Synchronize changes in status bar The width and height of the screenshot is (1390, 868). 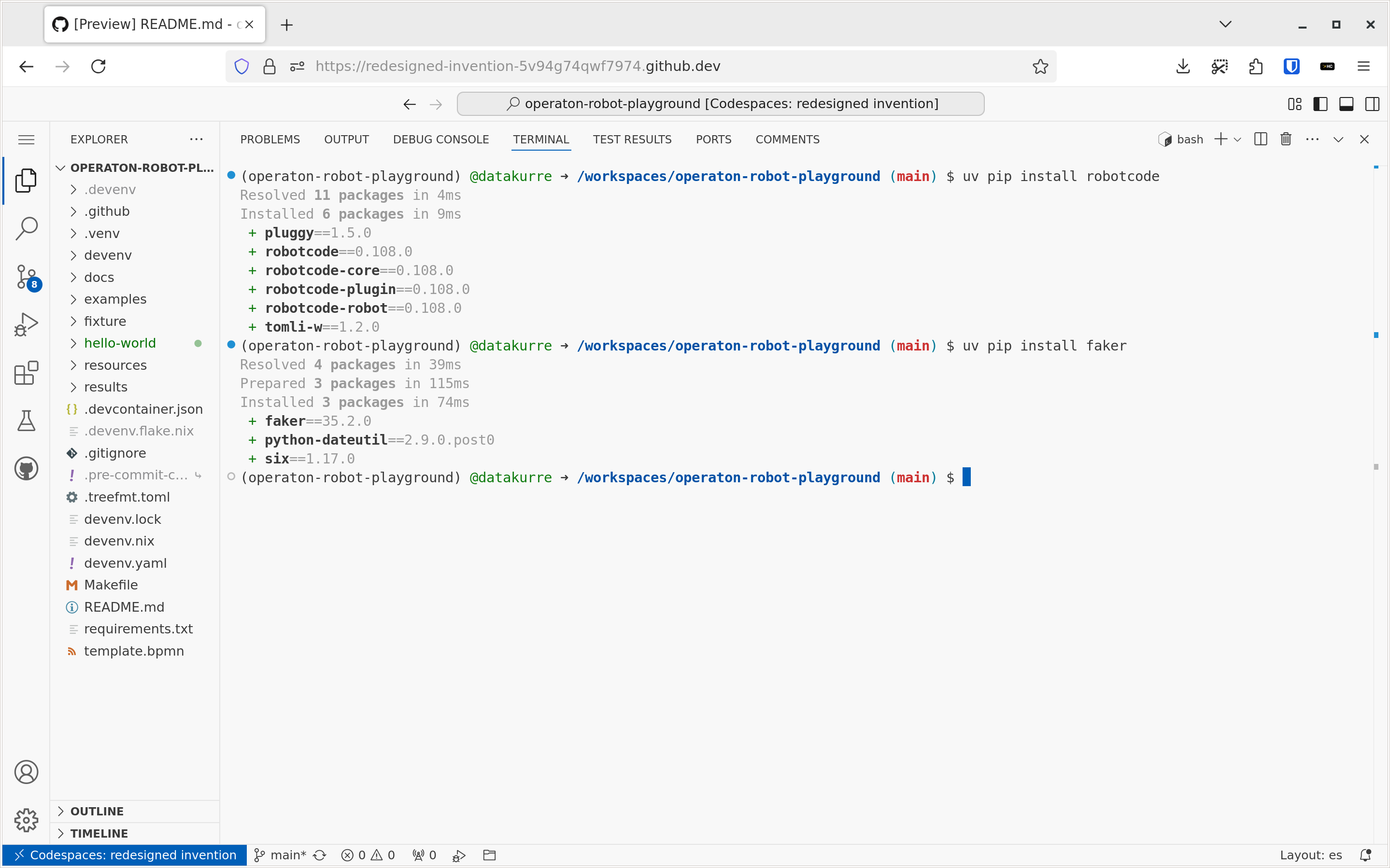pos(320,855)
